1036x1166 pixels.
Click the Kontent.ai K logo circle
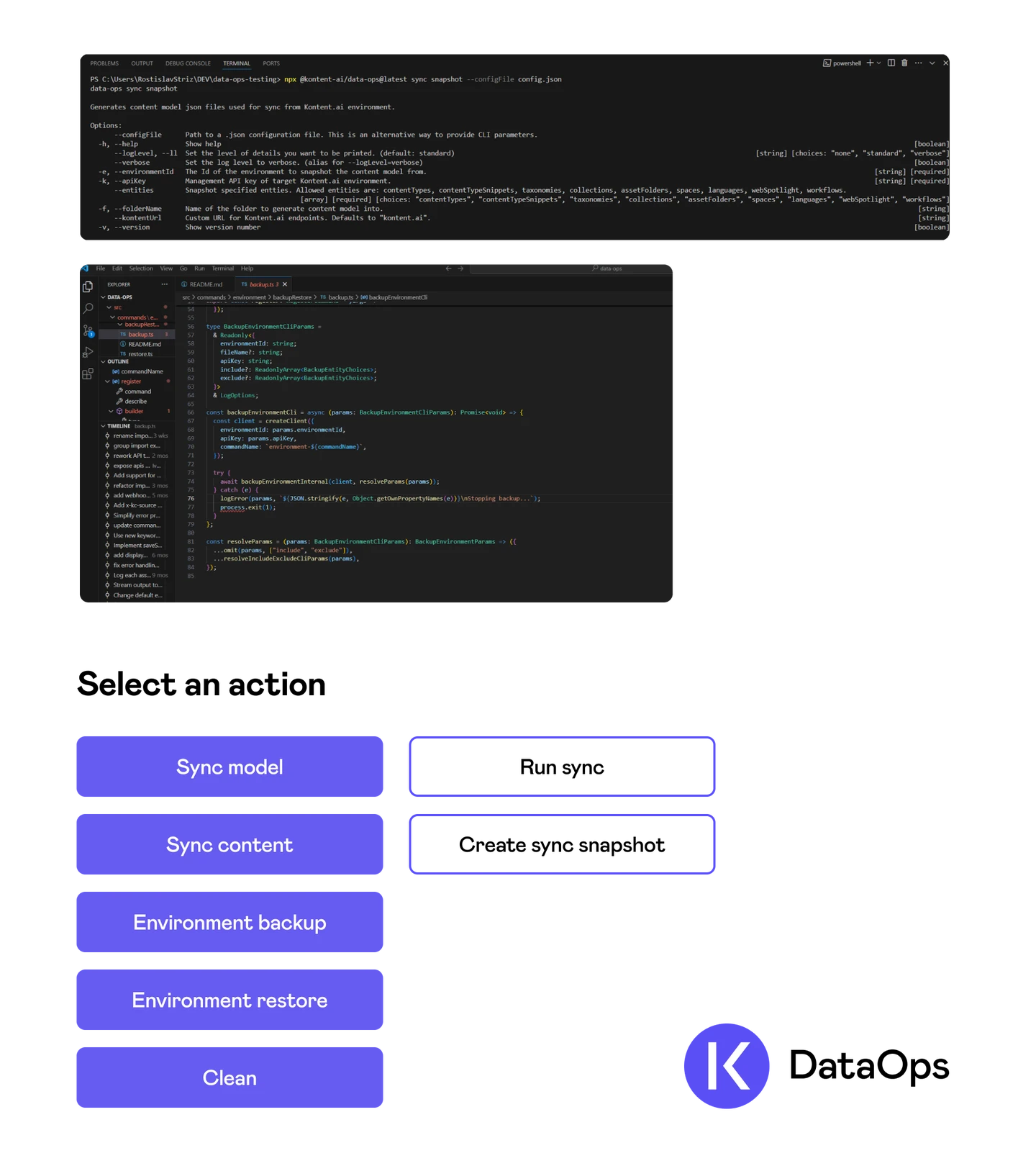click(x=725, y=1065)
